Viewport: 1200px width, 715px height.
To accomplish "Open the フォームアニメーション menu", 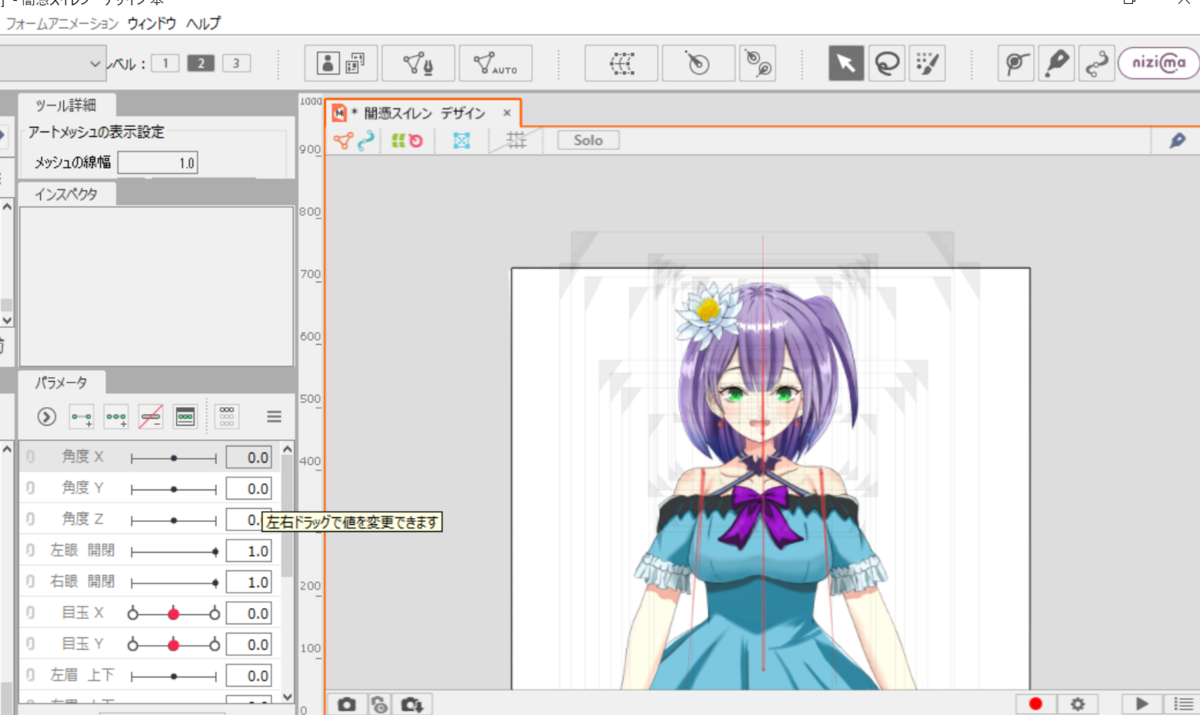I will click(62, 23).
